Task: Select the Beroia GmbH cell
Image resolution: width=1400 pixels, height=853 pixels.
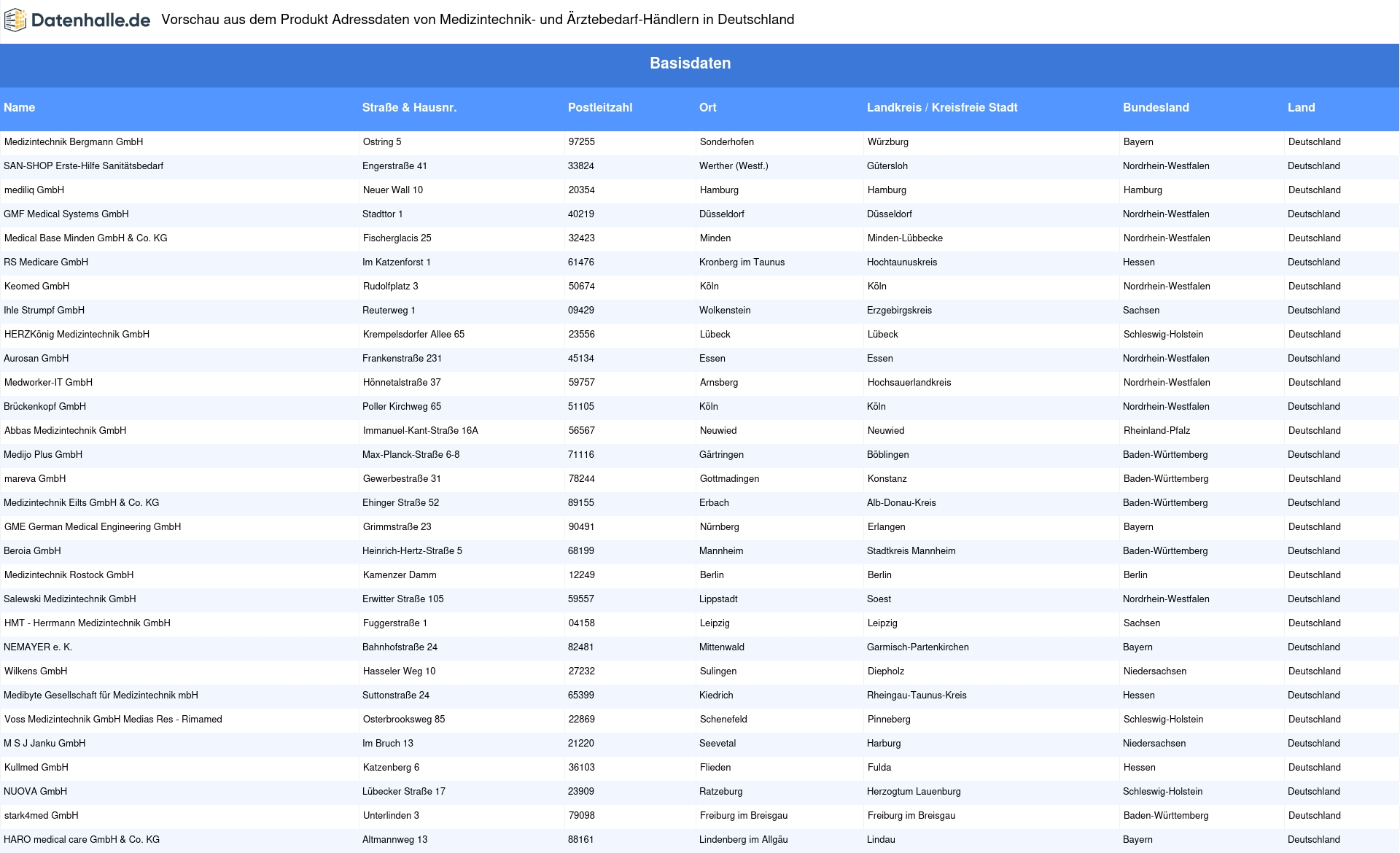Action: (x=33, y=551)
